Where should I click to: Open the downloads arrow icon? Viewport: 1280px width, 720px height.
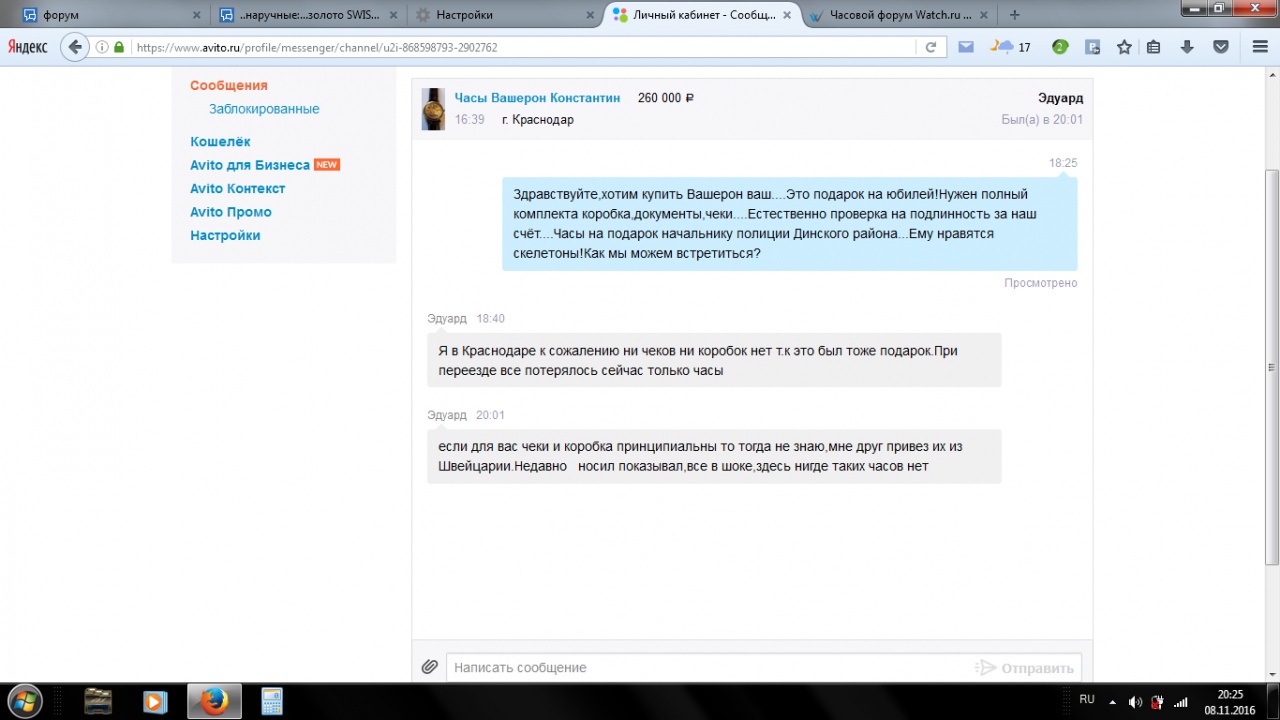pyautogui.click(x=1187, y=47)
